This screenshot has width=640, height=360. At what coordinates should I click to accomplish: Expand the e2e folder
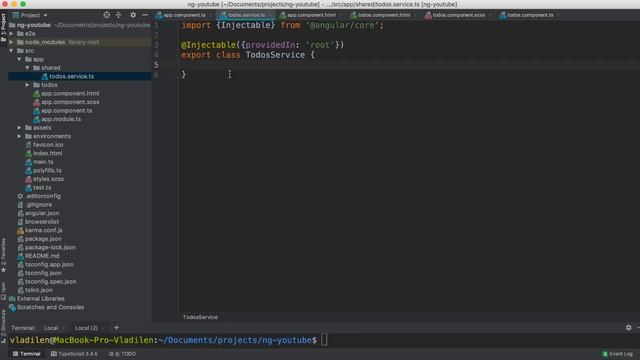(x=11, y=33)
